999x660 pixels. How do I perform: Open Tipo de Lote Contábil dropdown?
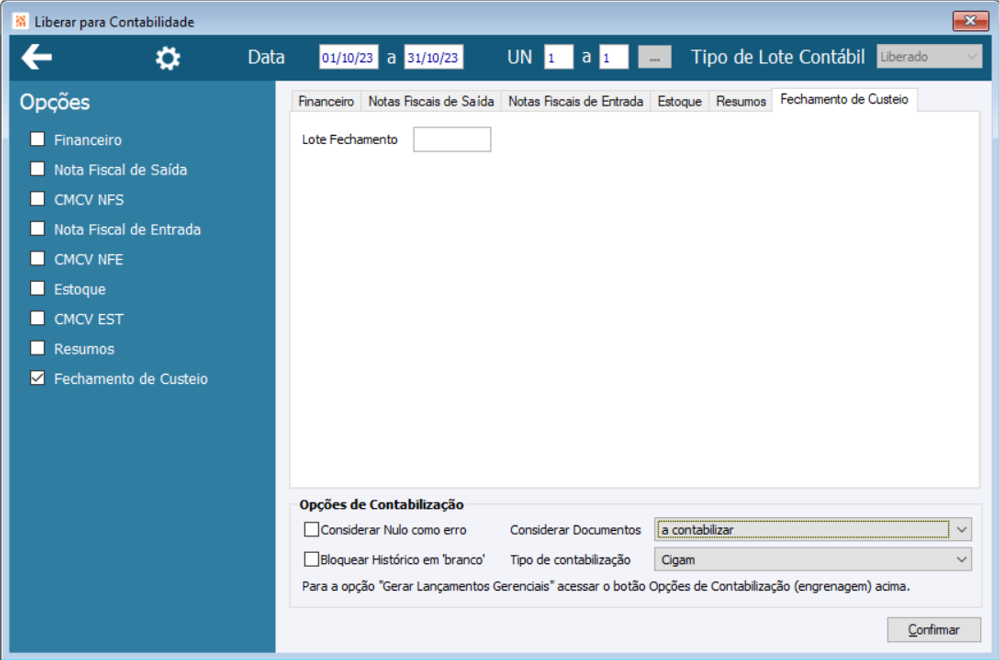coord(929,57)
